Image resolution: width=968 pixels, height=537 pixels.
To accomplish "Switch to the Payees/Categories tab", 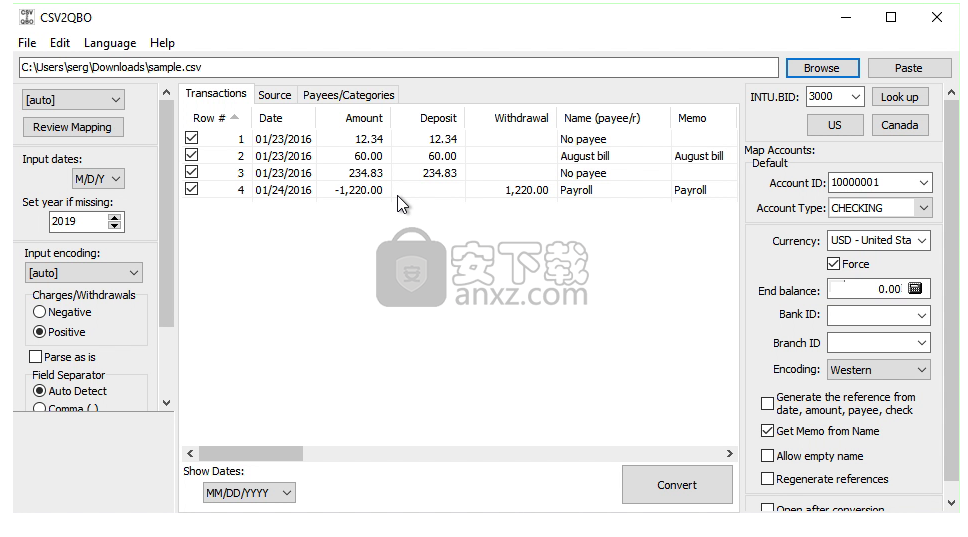I will (x=348, y=95).
